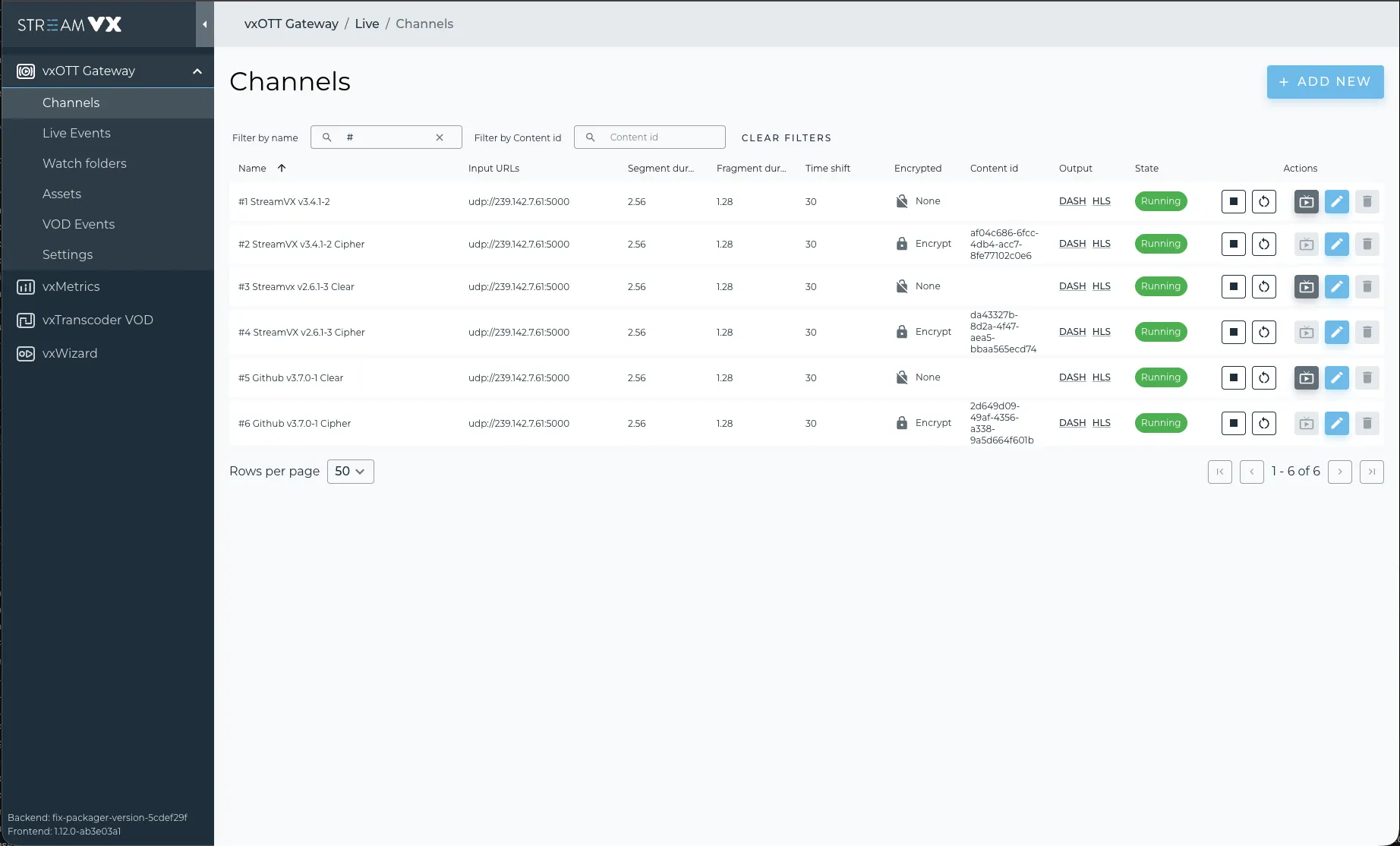Viewport: 1400px width, 846px height.
Task: Restart the #3 Streamvx v2.6.1-3 Clear channel
Action: [x=1263, y=286]
